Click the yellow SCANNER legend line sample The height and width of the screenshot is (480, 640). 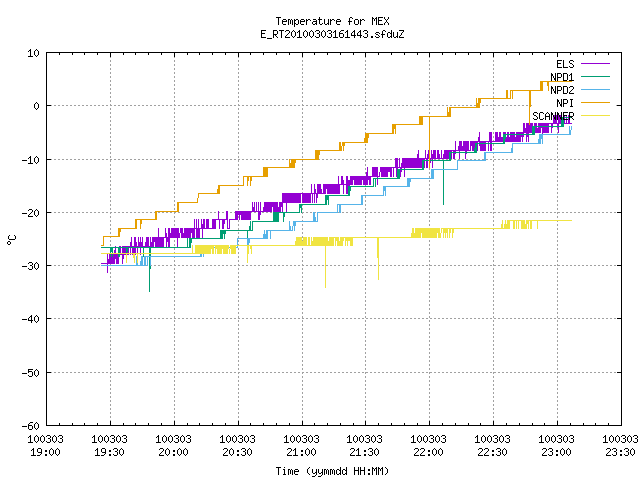595,116
